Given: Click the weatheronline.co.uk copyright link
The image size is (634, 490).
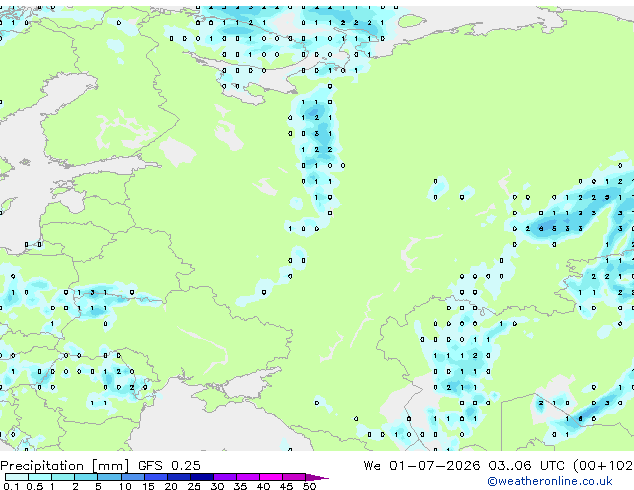Looking at the screenshot, I should pos(550,481).
